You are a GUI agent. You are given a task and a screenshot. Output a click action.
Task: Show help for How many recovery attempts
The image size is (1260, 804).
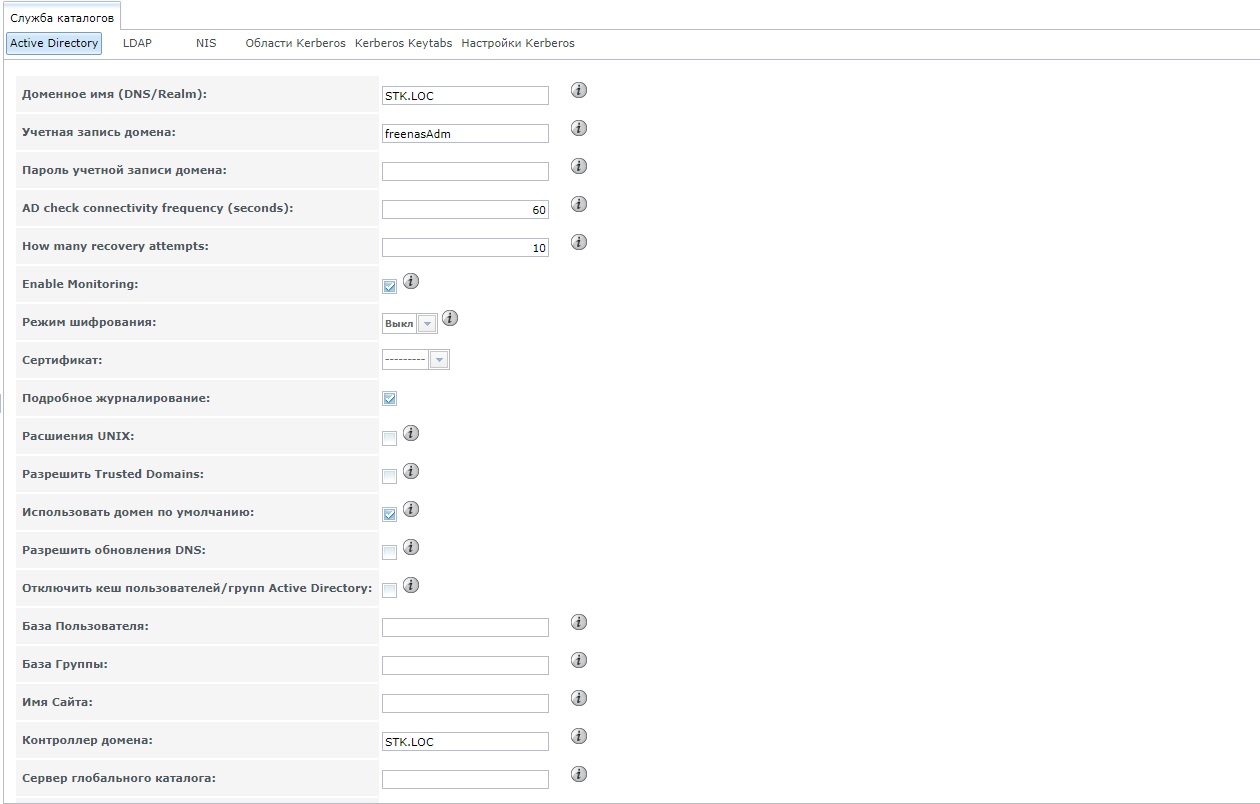click(x=579, y=242)
